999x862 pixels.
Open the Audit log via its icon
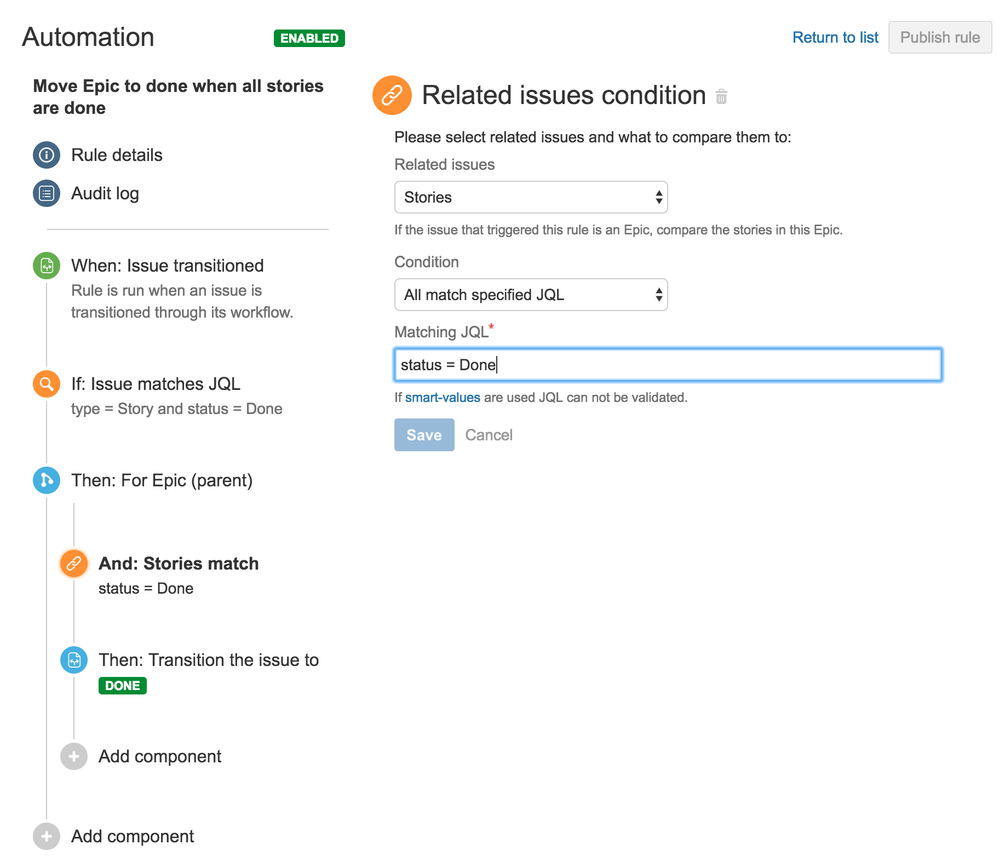pyautogui.click(x=45, y=193)
